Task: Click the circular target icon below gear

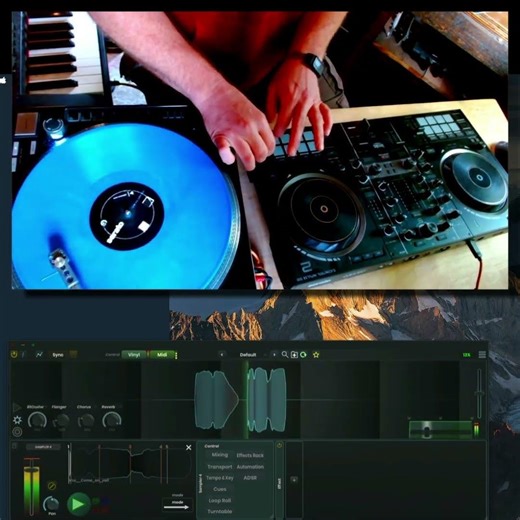Action: click(x=17, y=432)
